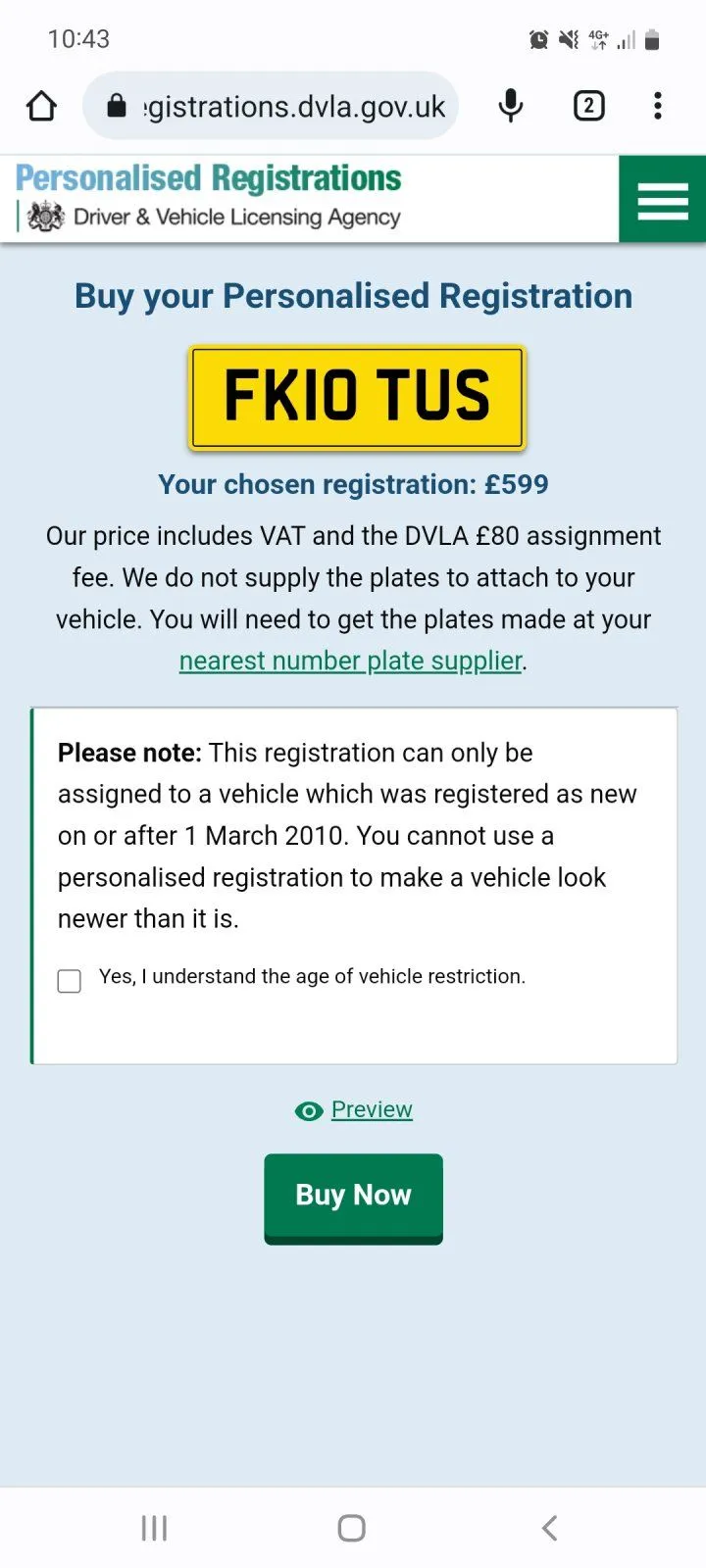Open the tab switcher showing 2 tabs
Image resolution: width=706 pixels, height=1568 pixels.
(588, 106)
